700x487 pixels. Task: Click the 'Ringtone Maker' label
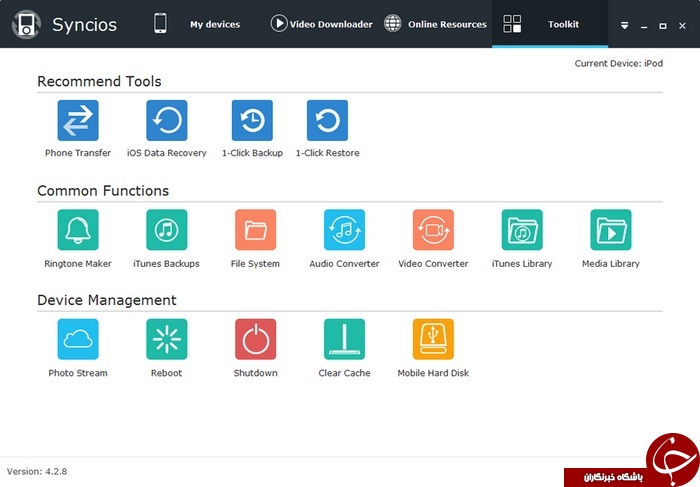[78, 263]
